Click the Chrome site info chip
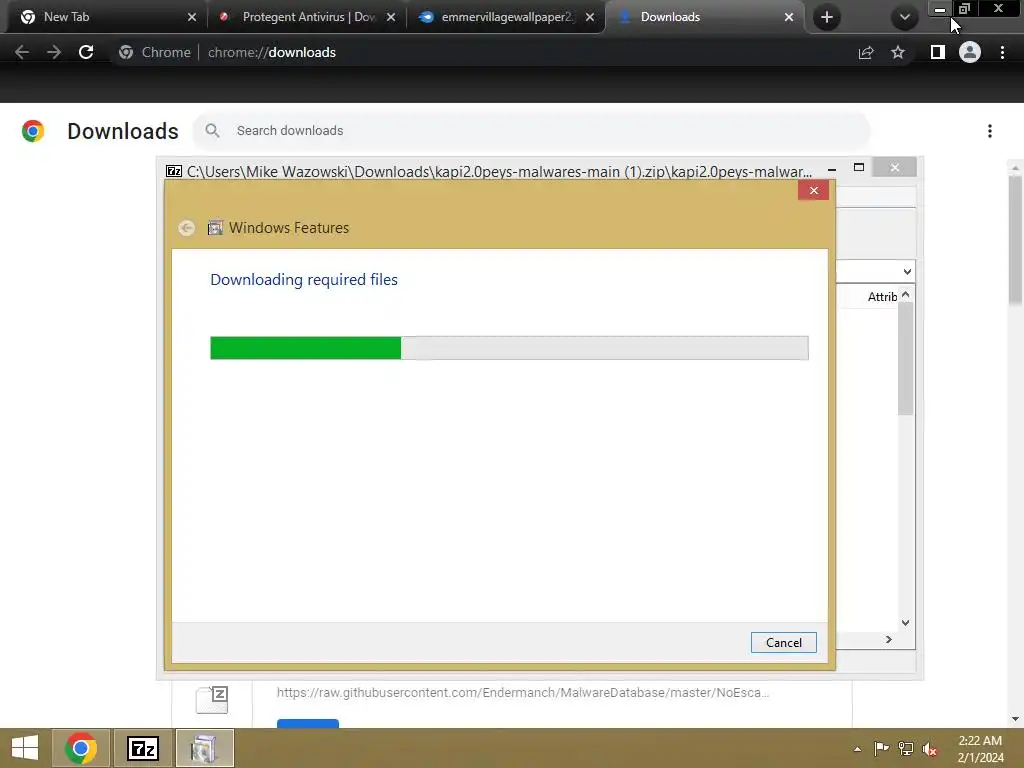This screenshot has height=768, width=1024. pos(156,52)
